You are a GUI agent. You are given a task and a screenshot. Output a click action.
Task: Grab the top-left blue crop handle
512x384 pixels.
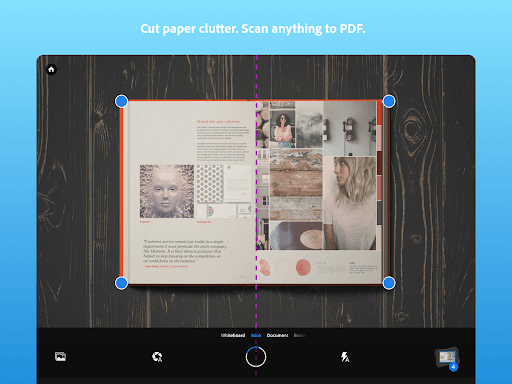pos(121,101)
